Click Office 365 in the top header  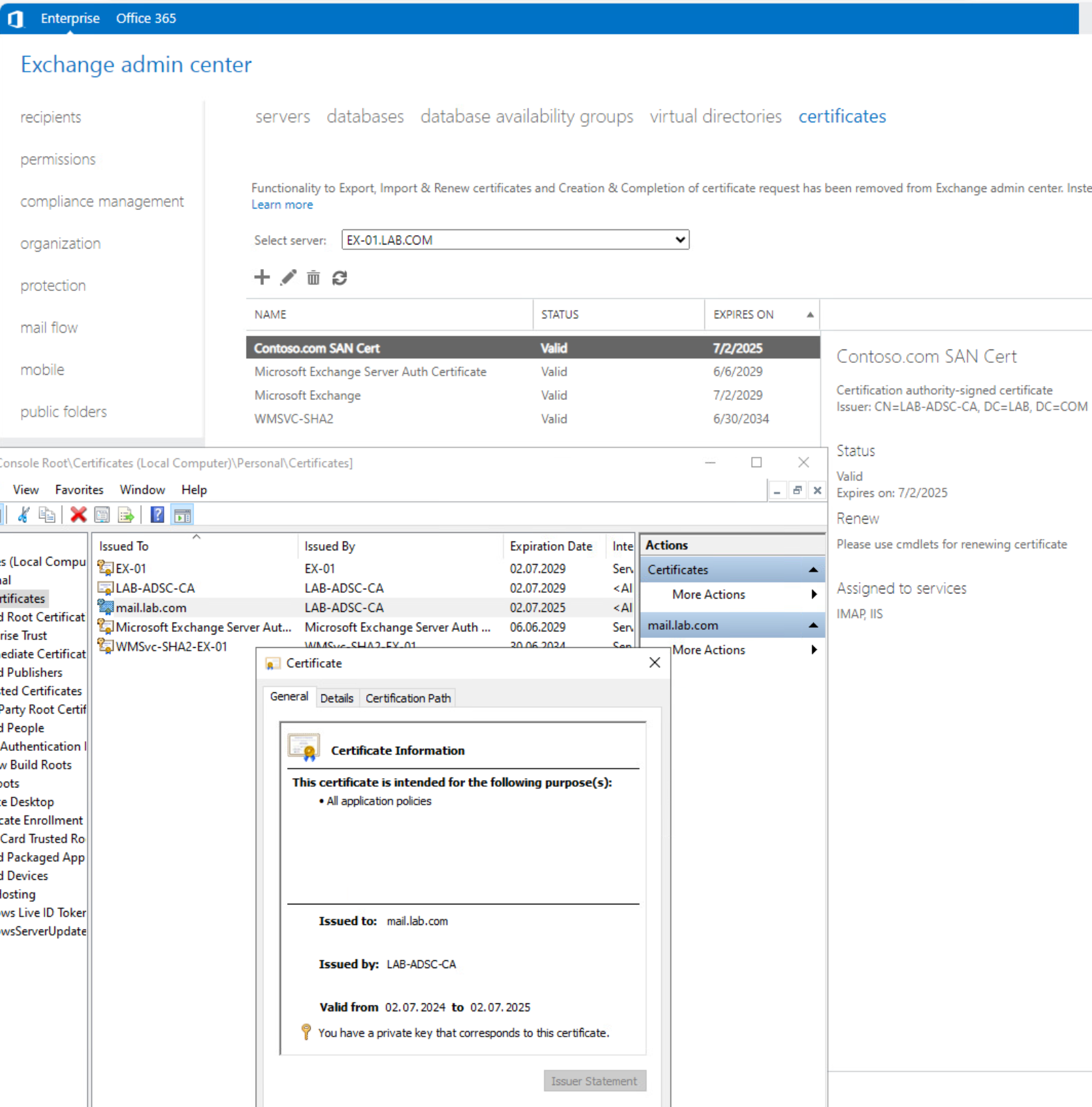(146, 19)
